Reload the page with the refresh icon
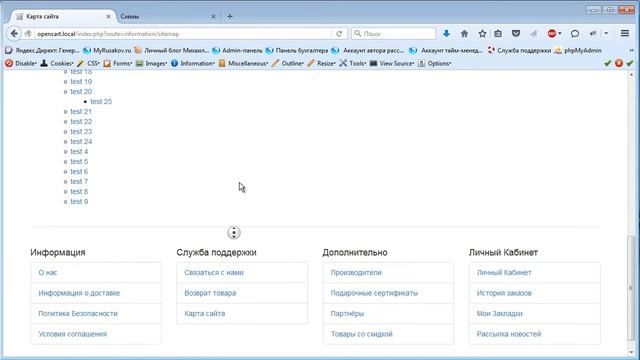Viewport: 640px width, 360px height. 339,34
